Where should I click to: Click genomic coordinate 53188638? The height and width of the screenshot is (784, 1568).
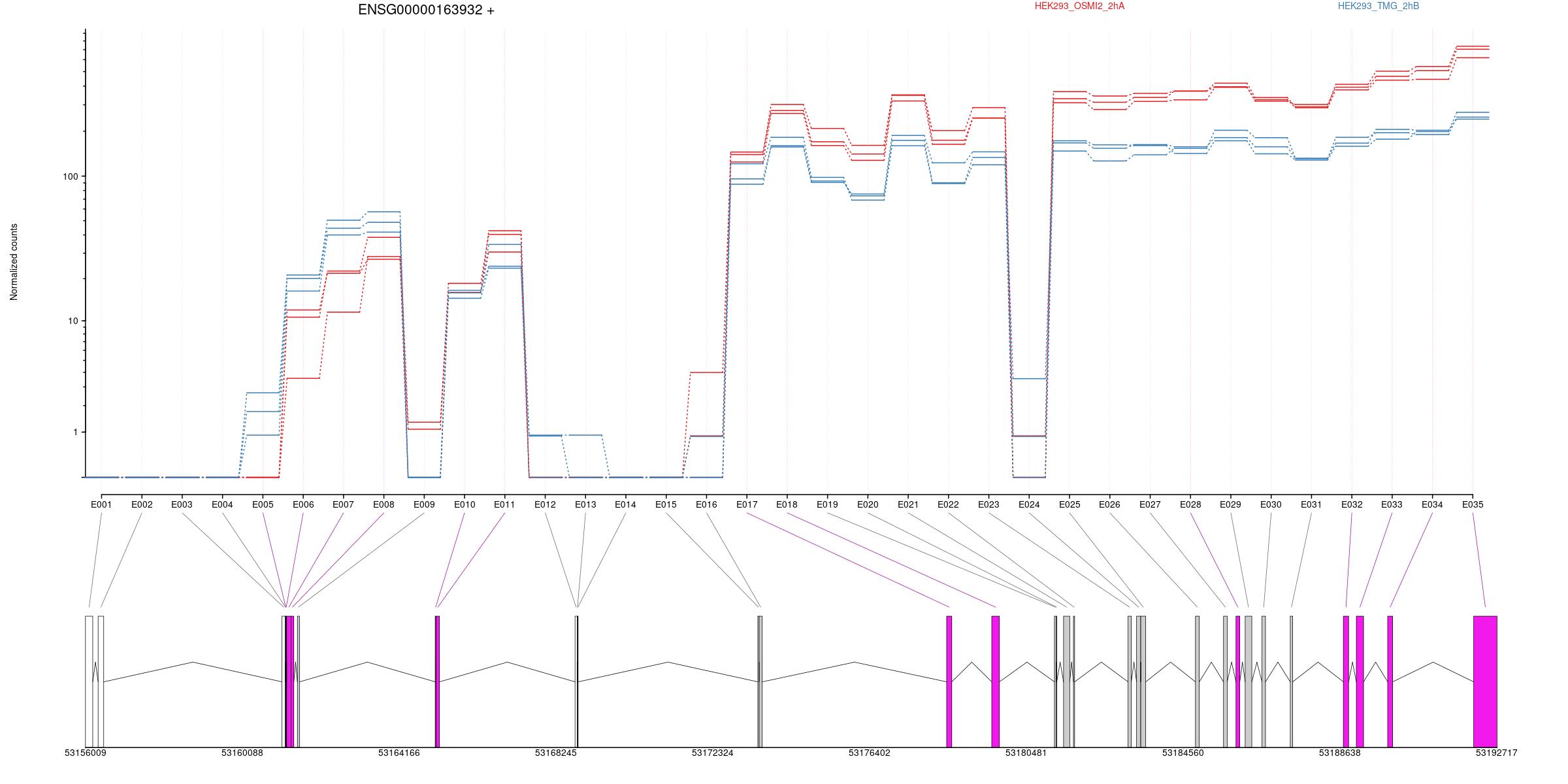tap(1340, 753)
